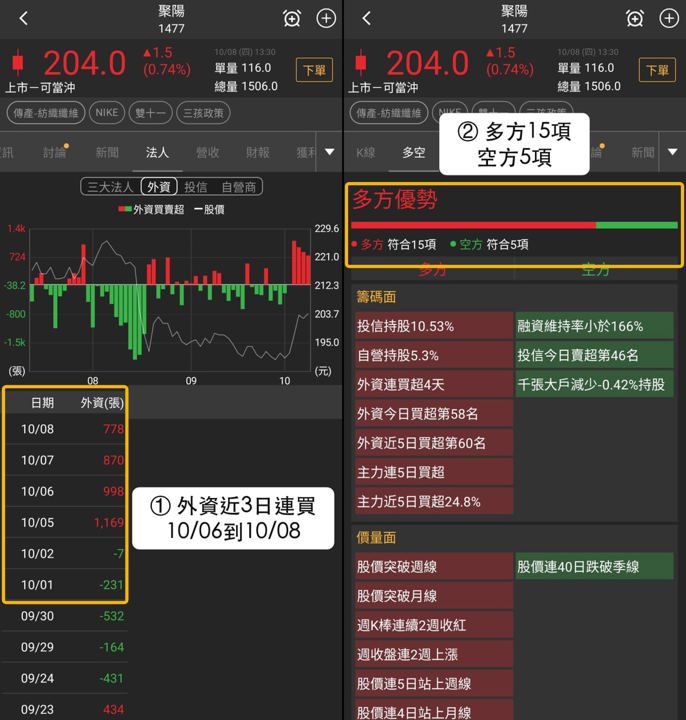Select 傳產-紡織纖維 tag in left panel

point(46,113)
